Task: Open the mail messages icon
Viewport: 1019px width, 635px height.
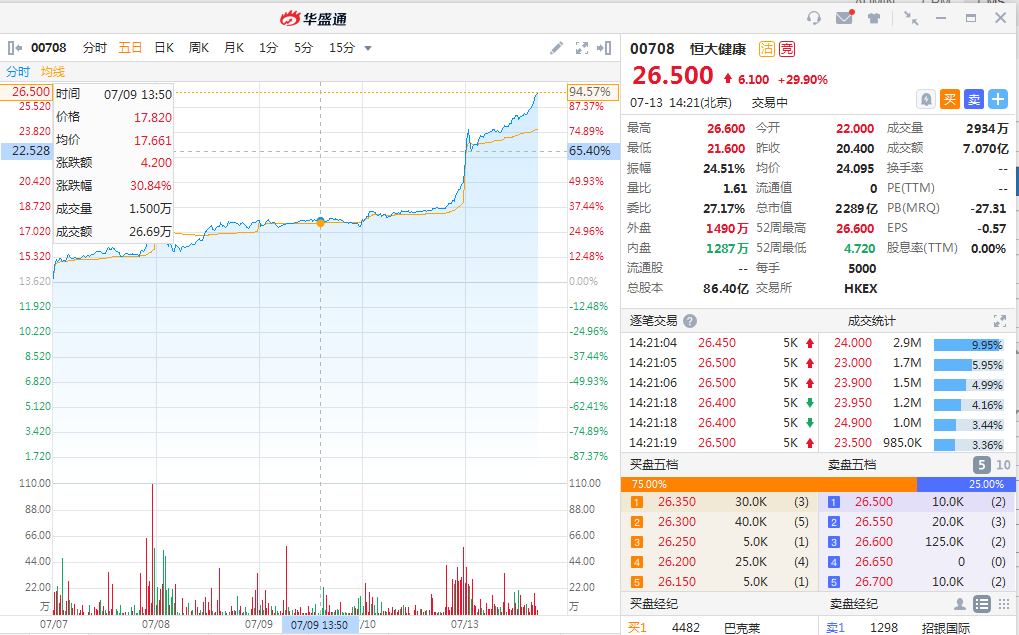Action: [x=845, y=18]
